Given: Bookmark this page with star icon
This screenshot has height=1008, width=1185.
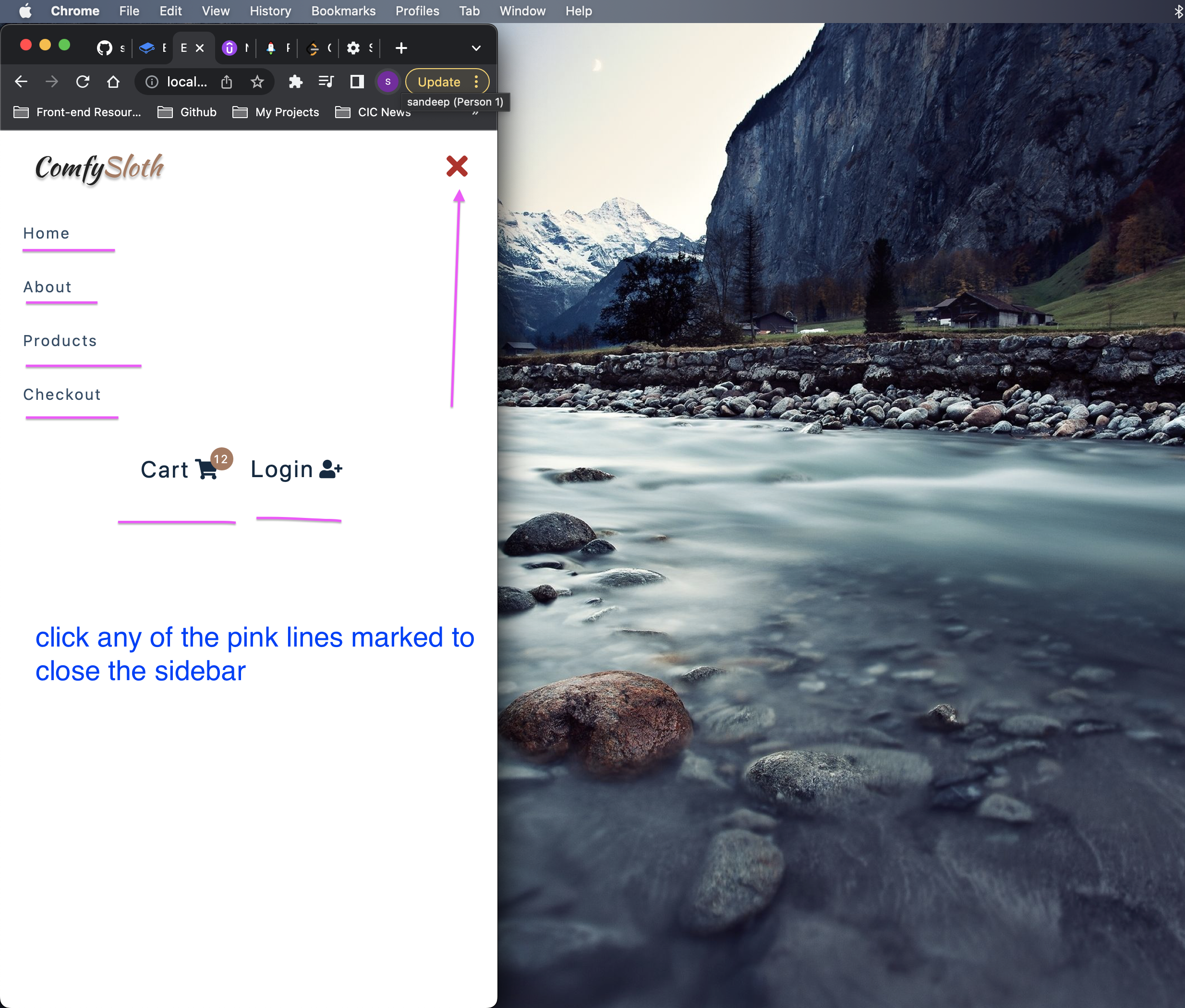Looking at the screenshot, I should [257, 82].
